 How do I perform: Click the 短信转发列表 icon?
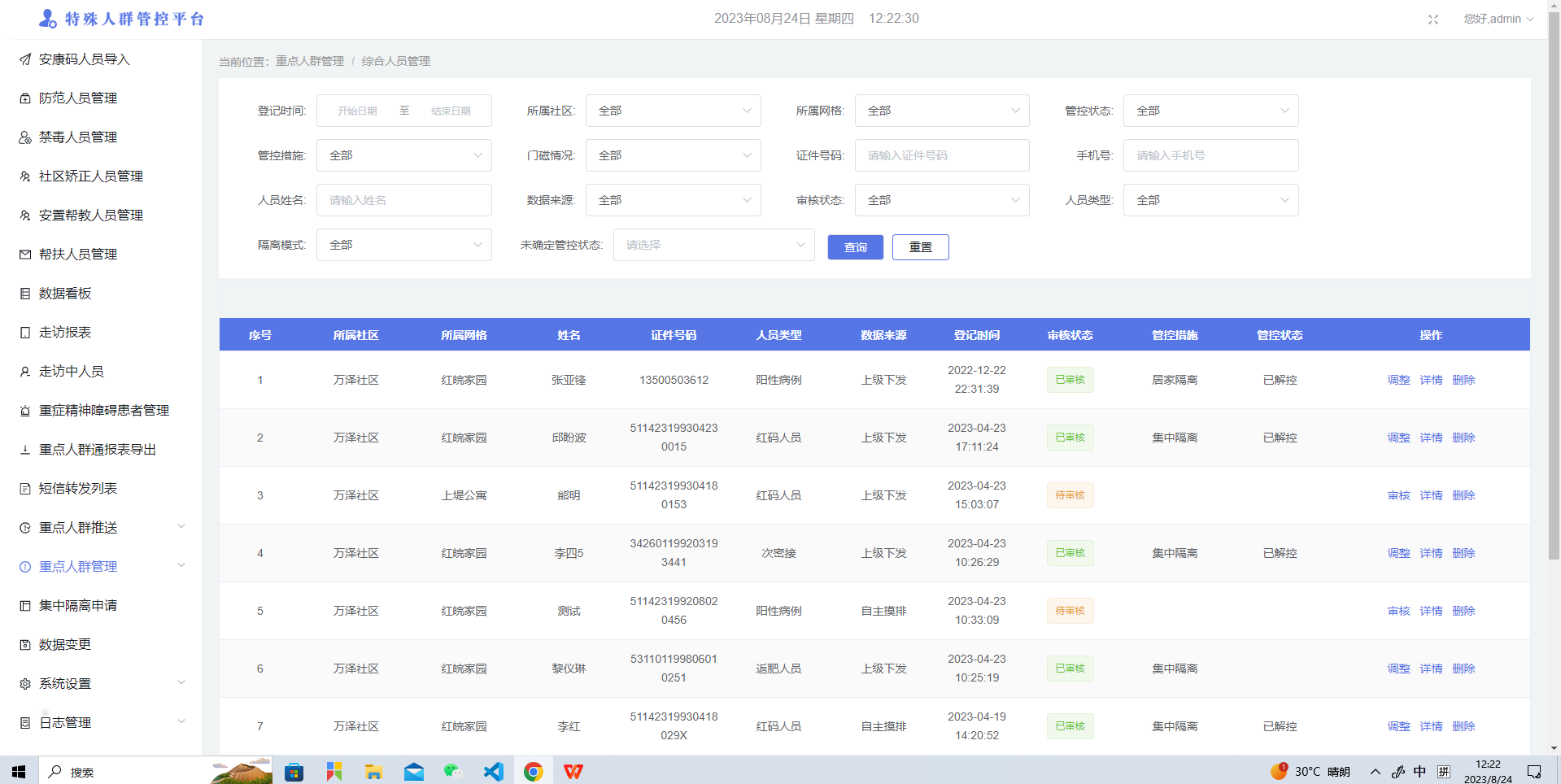click(25, 489)
